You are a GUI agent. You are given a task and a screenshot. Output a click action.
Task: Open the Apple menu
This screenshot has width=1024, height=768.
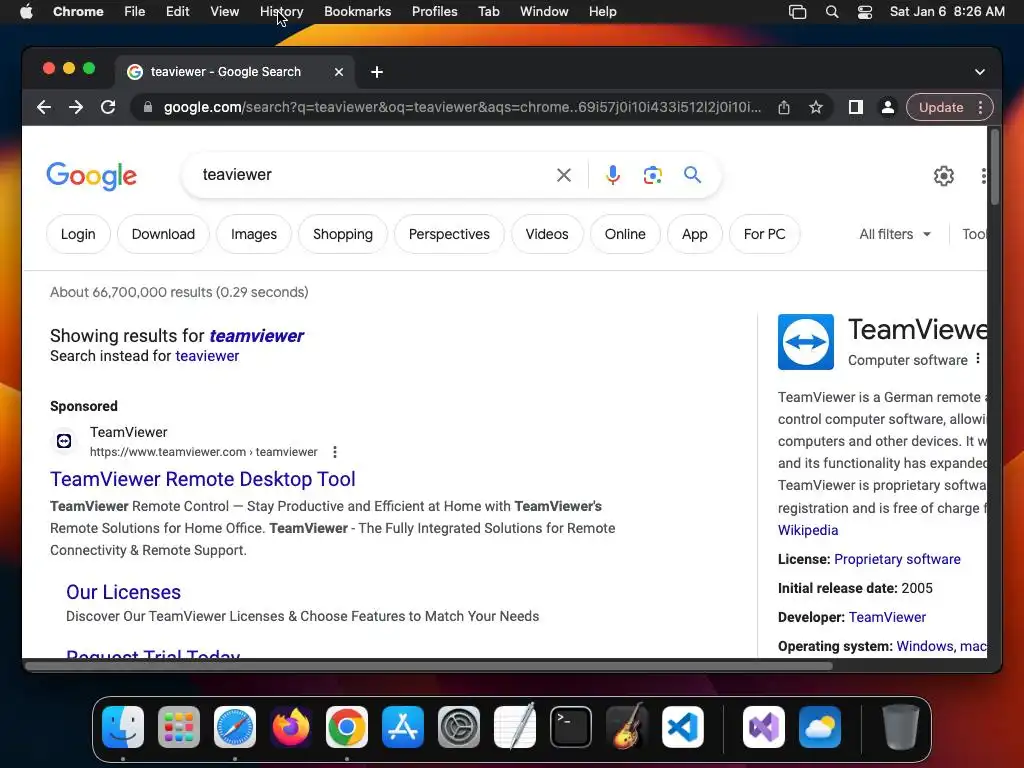click(x=26, y=11)
